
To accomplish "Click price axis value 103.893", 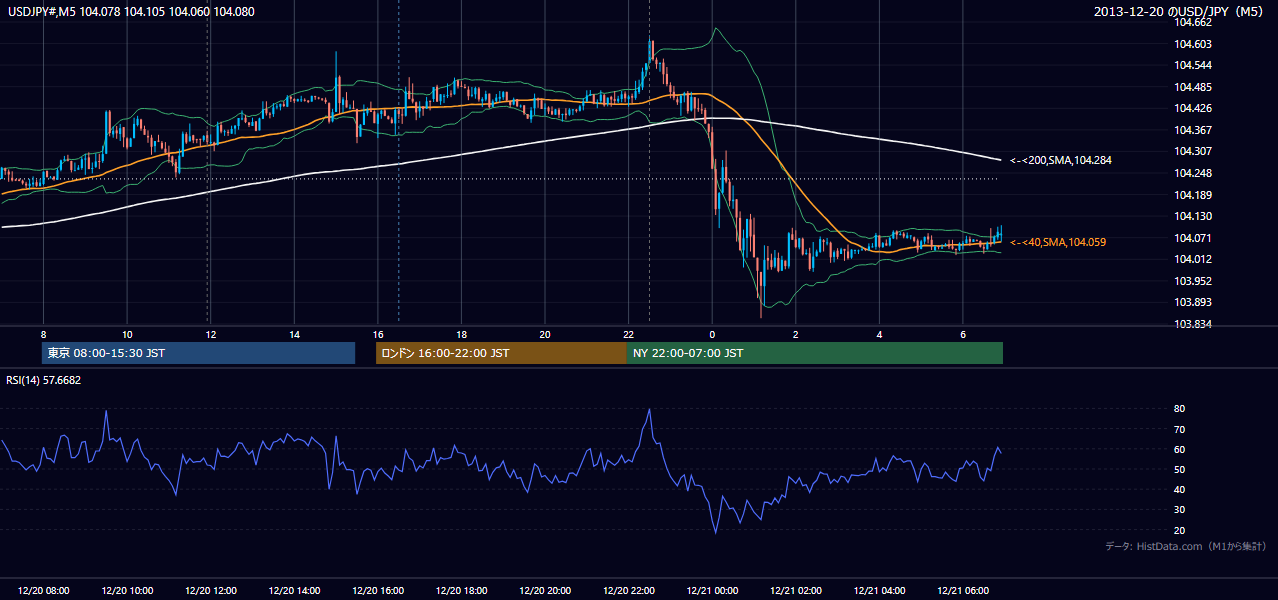I will (x=1194, y=303).
